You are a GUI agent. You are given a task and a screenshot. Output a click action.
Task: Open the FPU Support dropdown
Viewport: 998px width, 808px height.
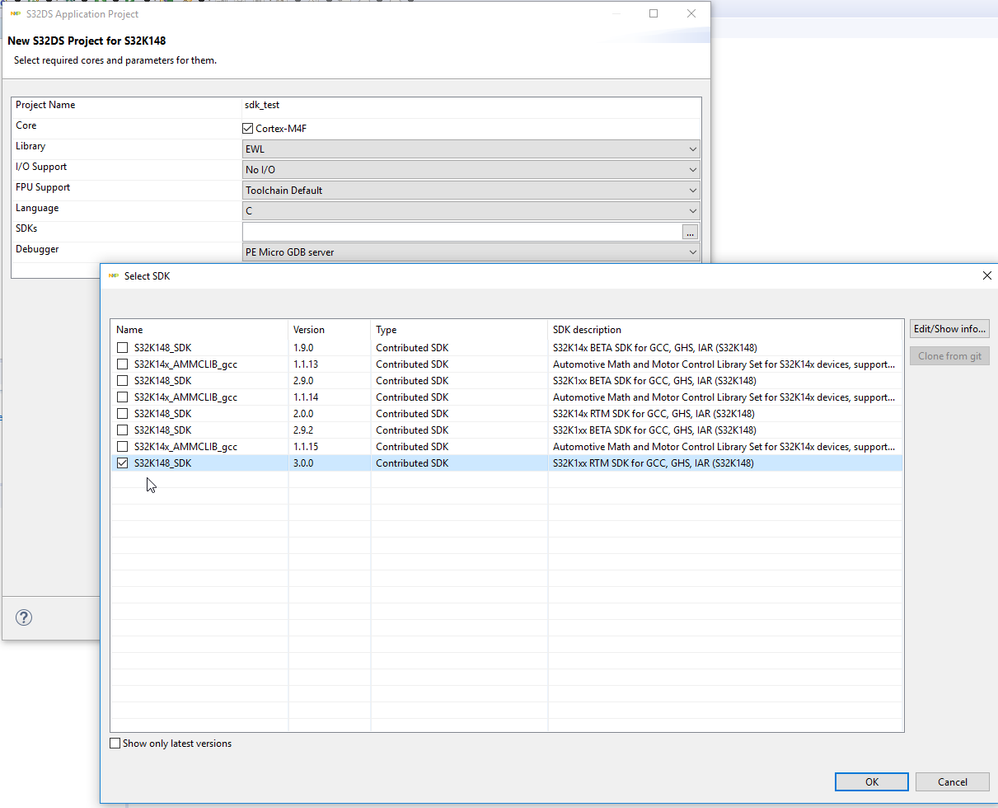(471, 190)
